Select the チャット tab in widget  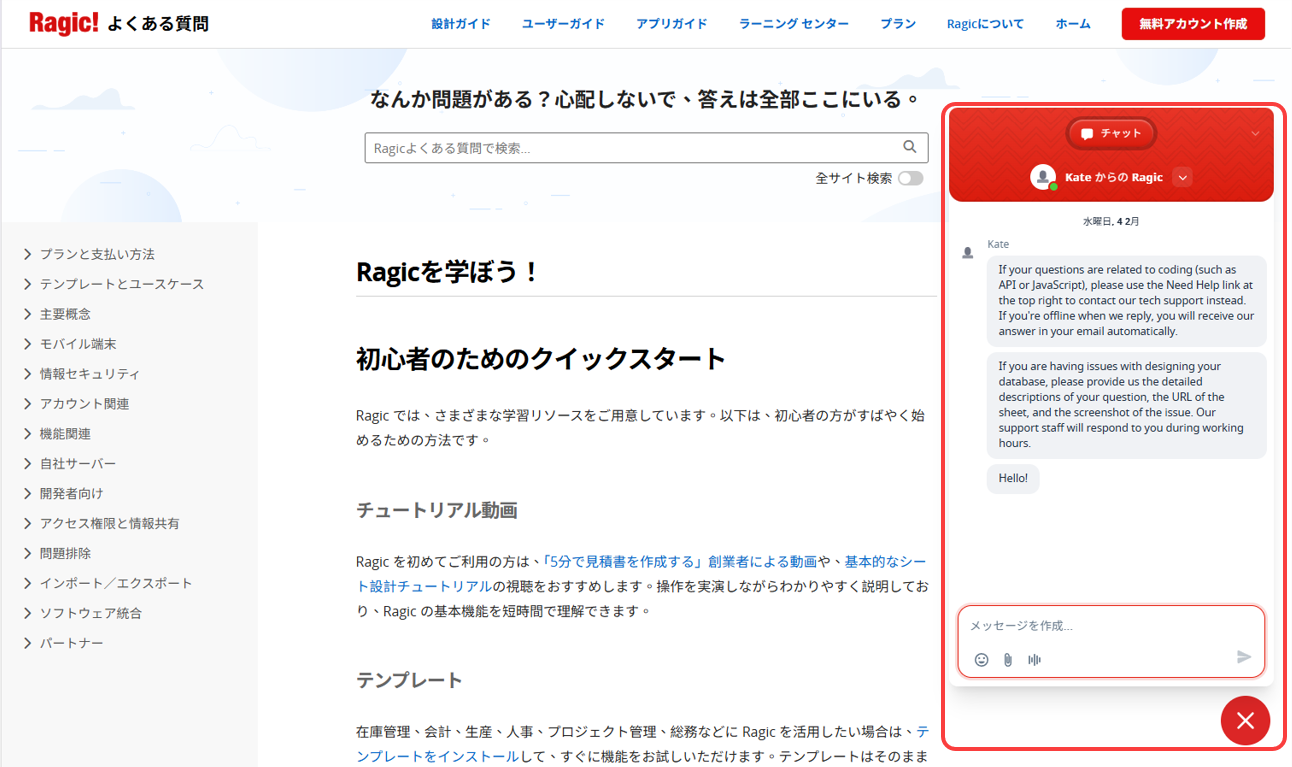click(x=1110, y=133)
